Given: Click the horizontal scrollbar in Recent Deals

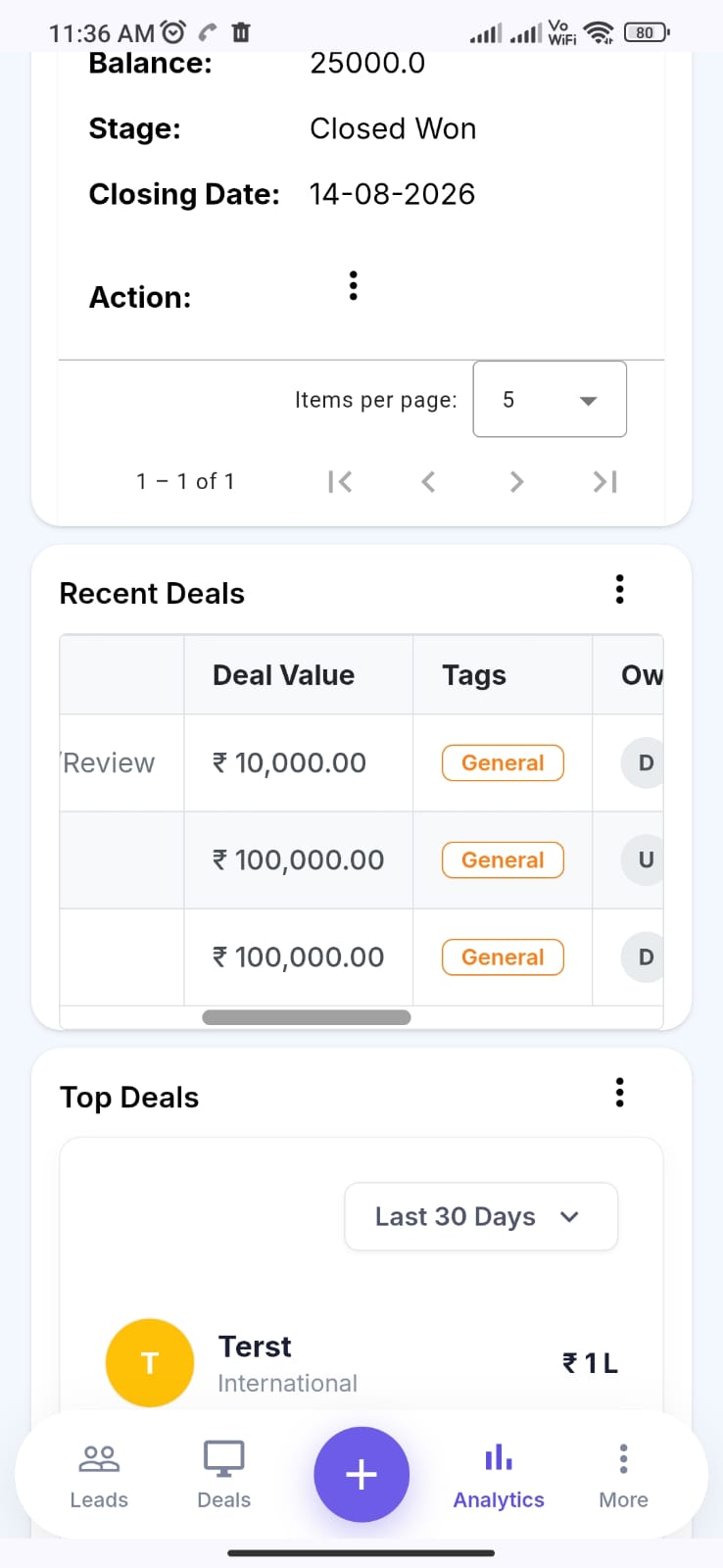Looking at the screenshot, I should (306, 1017).
